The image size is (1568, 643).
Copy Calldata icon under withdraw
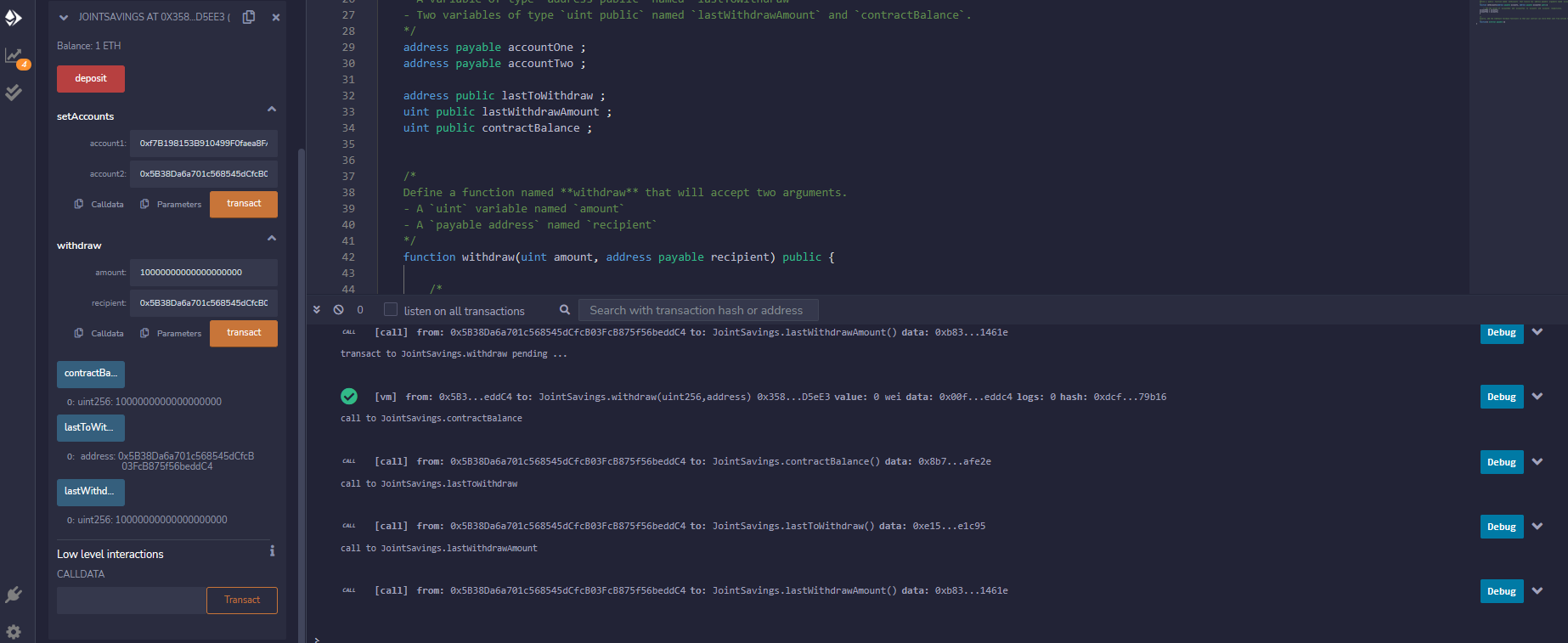79,333
